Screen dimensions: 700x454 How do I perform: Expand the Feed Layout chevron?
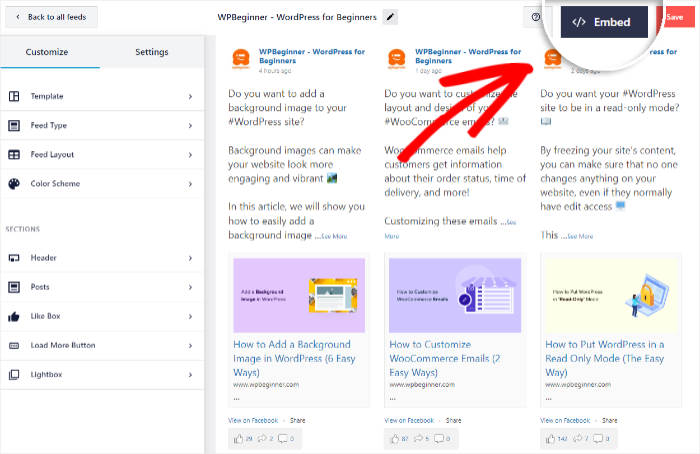(190, 155)
